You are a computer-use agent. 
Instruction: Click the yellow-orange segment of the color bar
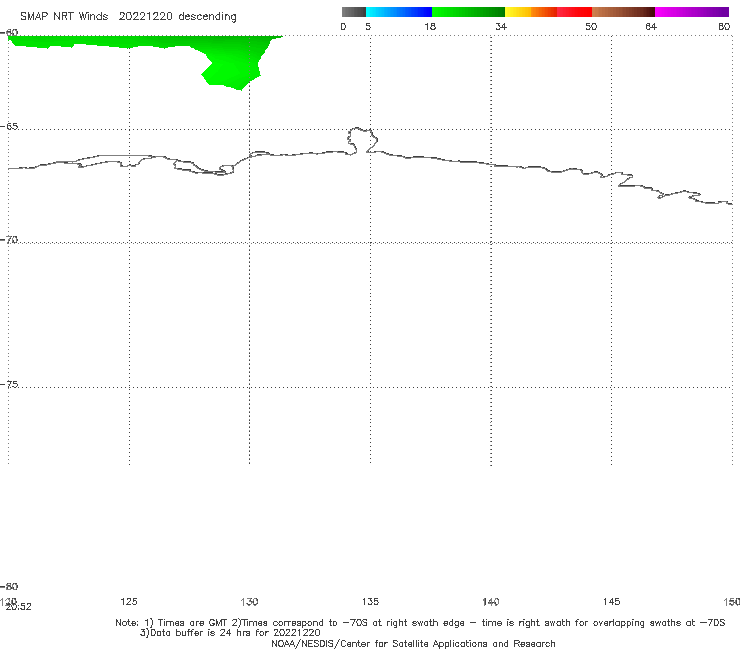pos(531,12)
